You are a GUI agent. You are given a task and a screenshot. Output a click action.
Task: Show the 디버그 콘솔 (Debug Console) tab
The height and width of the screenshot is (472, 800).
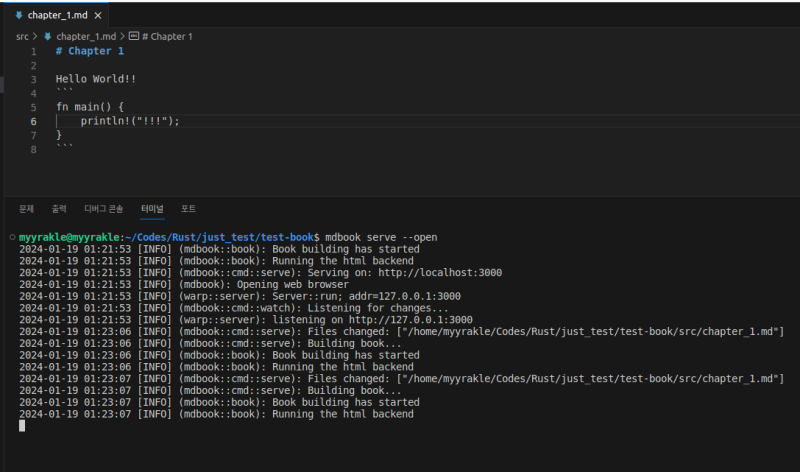coord(104,209)
